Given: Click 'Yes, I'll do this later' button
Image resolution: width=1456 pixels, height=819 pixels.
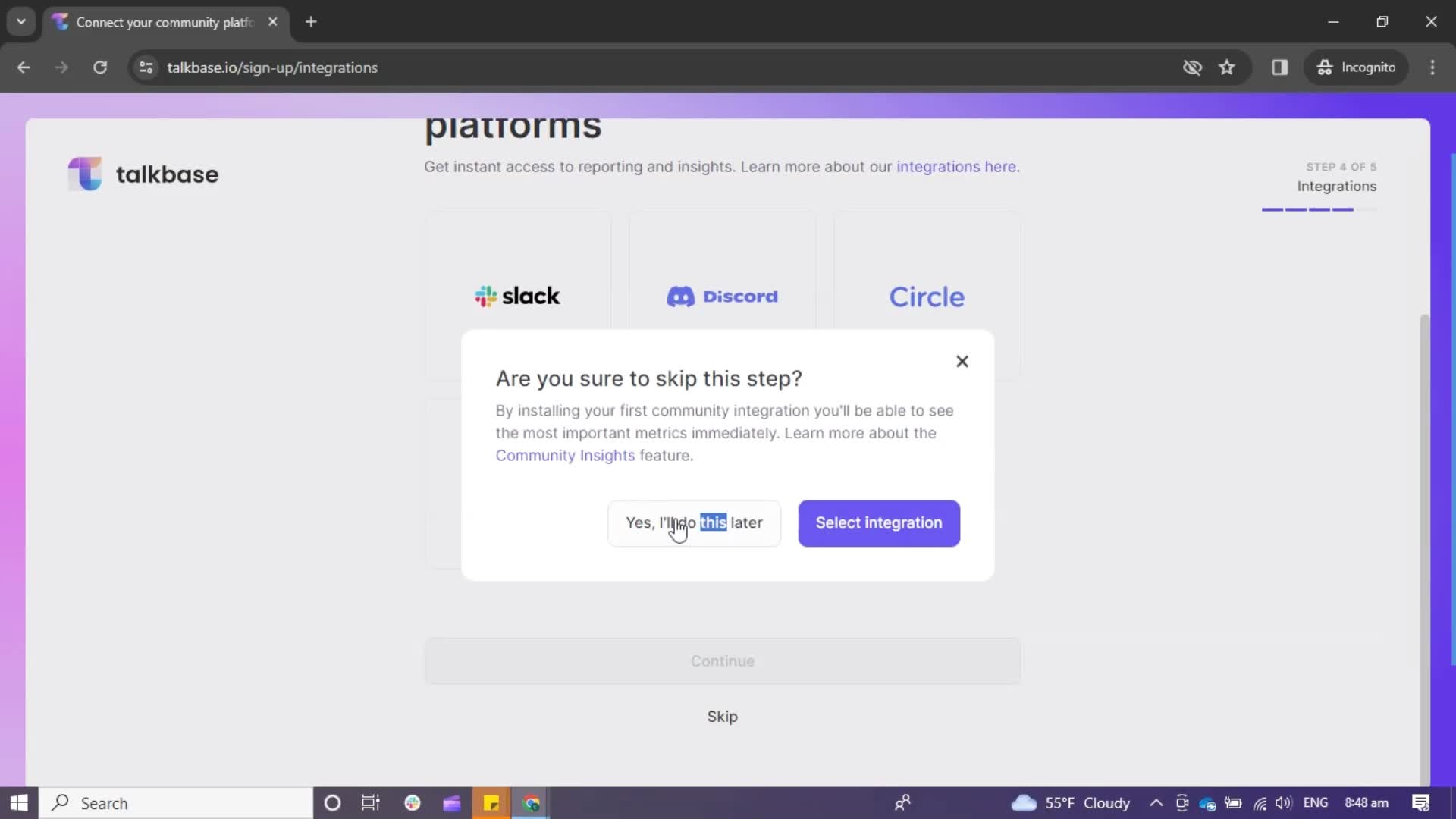Looking at the screenshot, I should [694, 523].
